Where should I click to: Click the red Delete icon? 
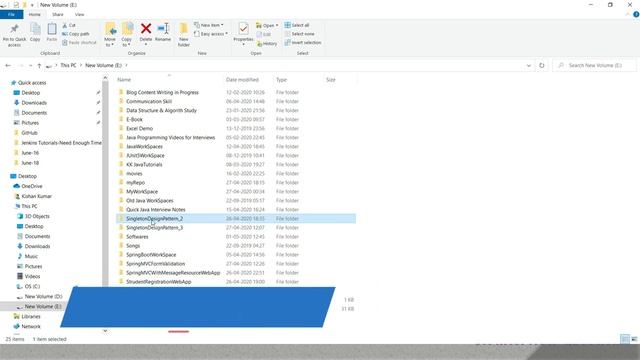tap(146, 28)
